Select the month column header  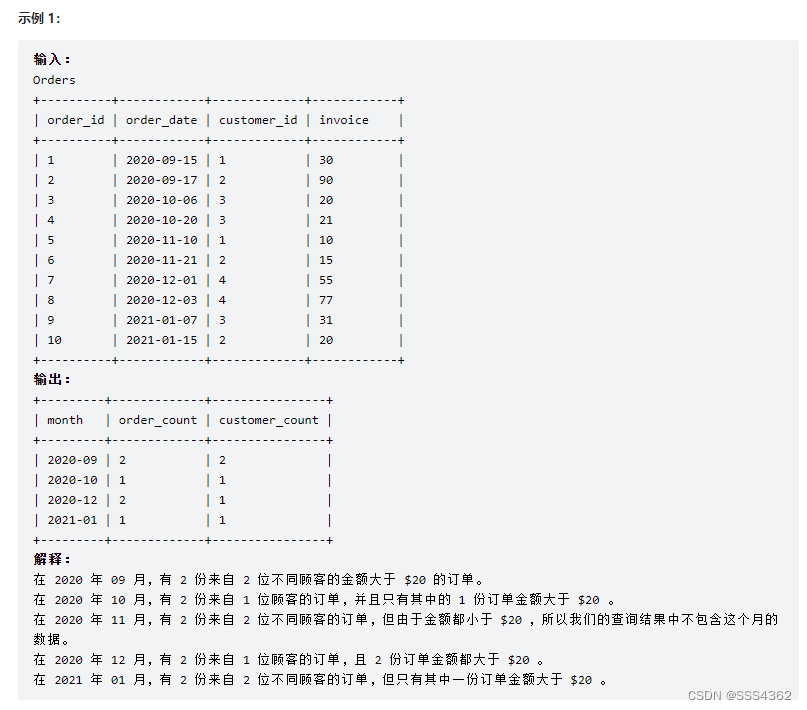(65, 420)
